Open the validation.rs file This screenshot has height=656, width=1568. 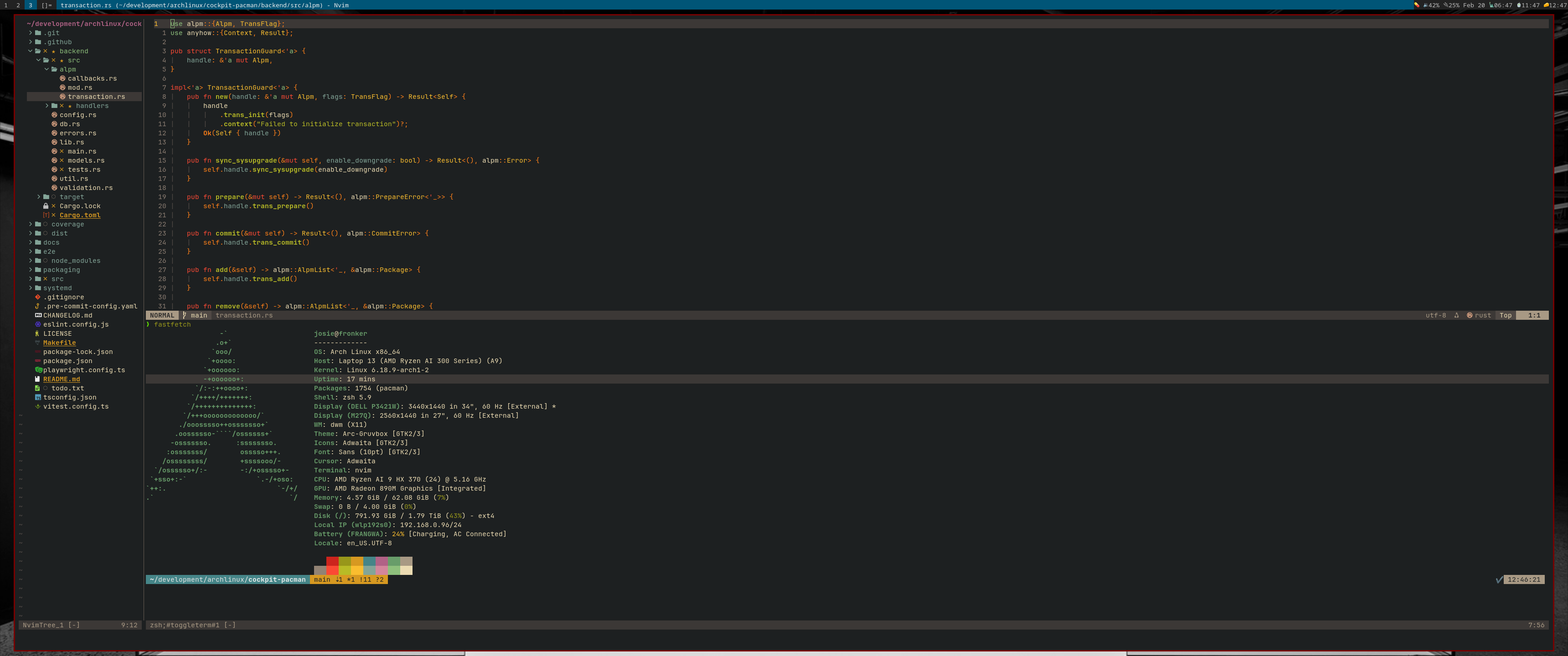coord(86,188)
